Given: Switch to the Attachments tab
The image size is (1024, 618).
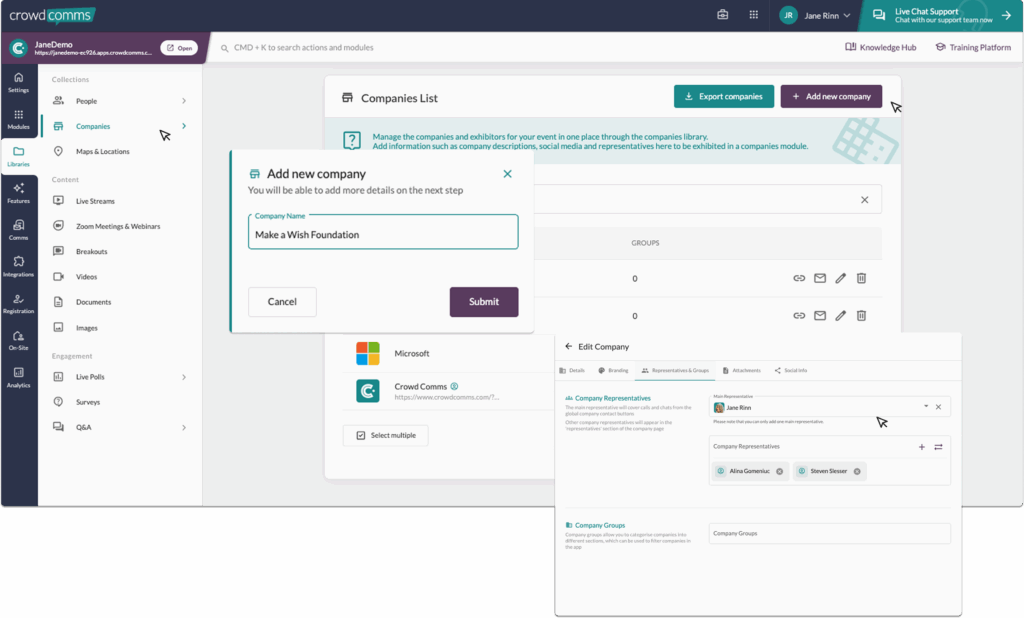Looking at the screenshot, I should click(741, 370).
